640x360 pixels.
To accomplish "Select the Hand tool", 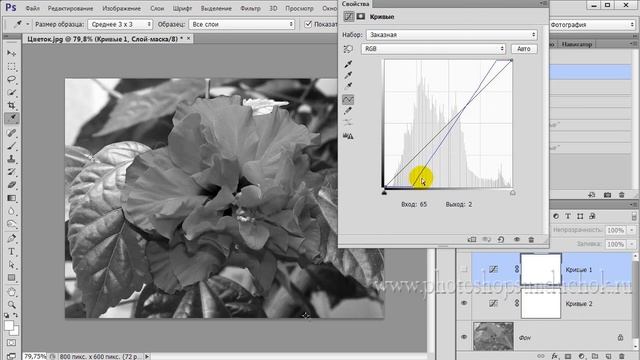I will coord(11,292).
